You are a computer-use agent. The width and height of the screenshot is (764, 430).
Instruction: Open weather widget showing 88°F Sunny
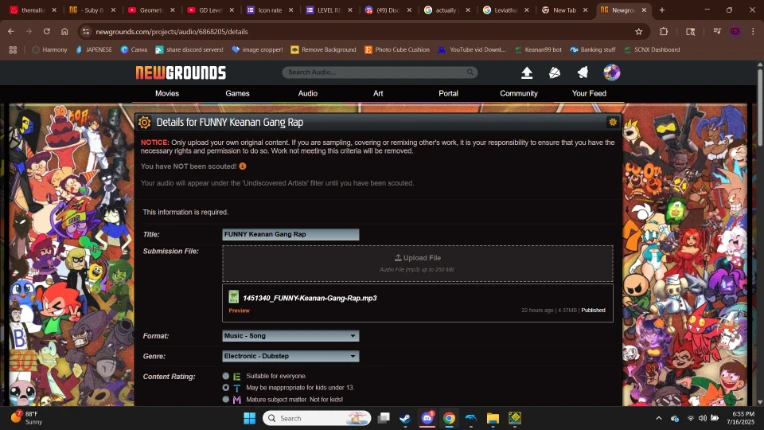point(27,418)
